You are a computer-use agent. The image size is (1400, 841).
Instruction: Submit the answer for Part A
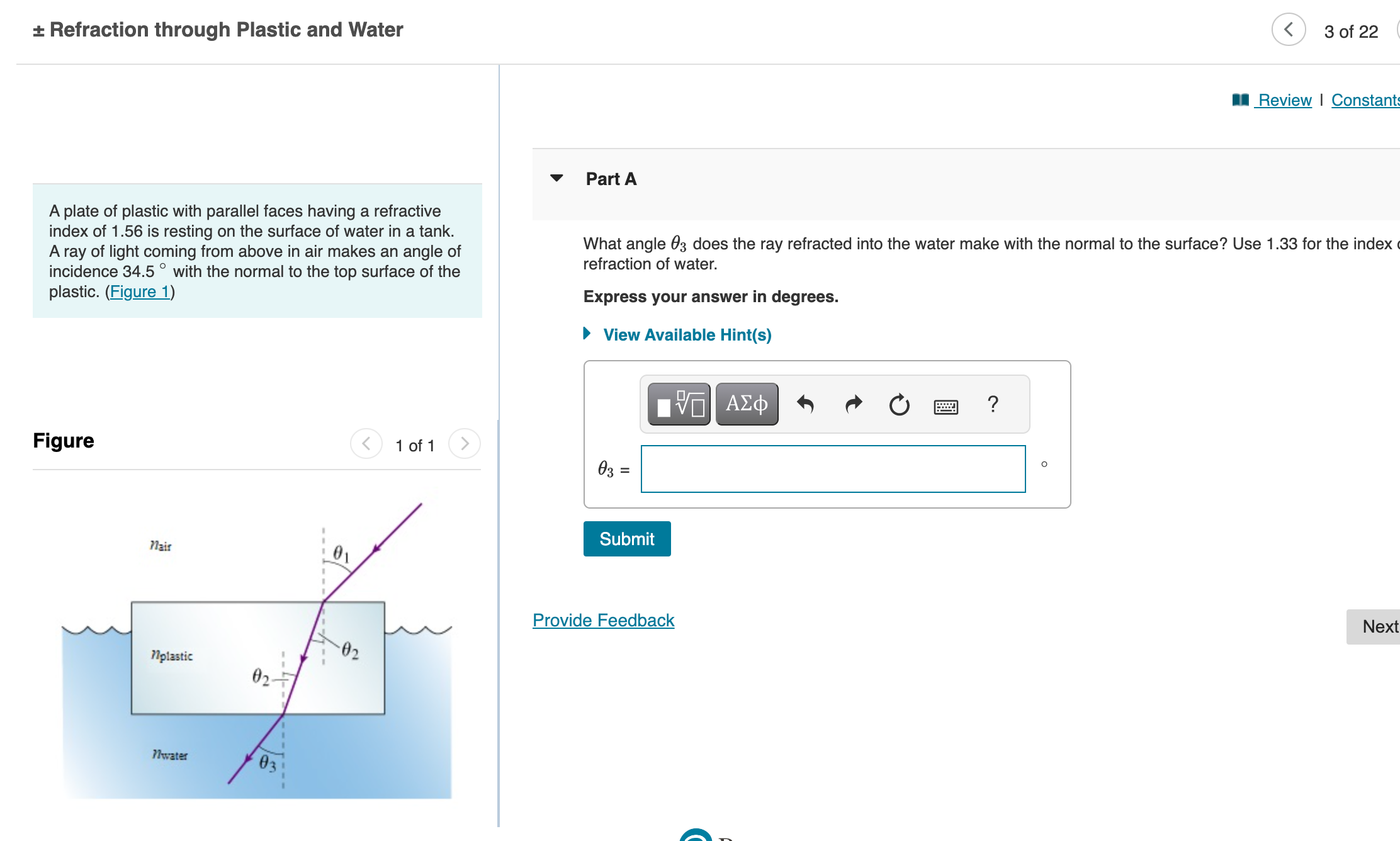(626, 539)
